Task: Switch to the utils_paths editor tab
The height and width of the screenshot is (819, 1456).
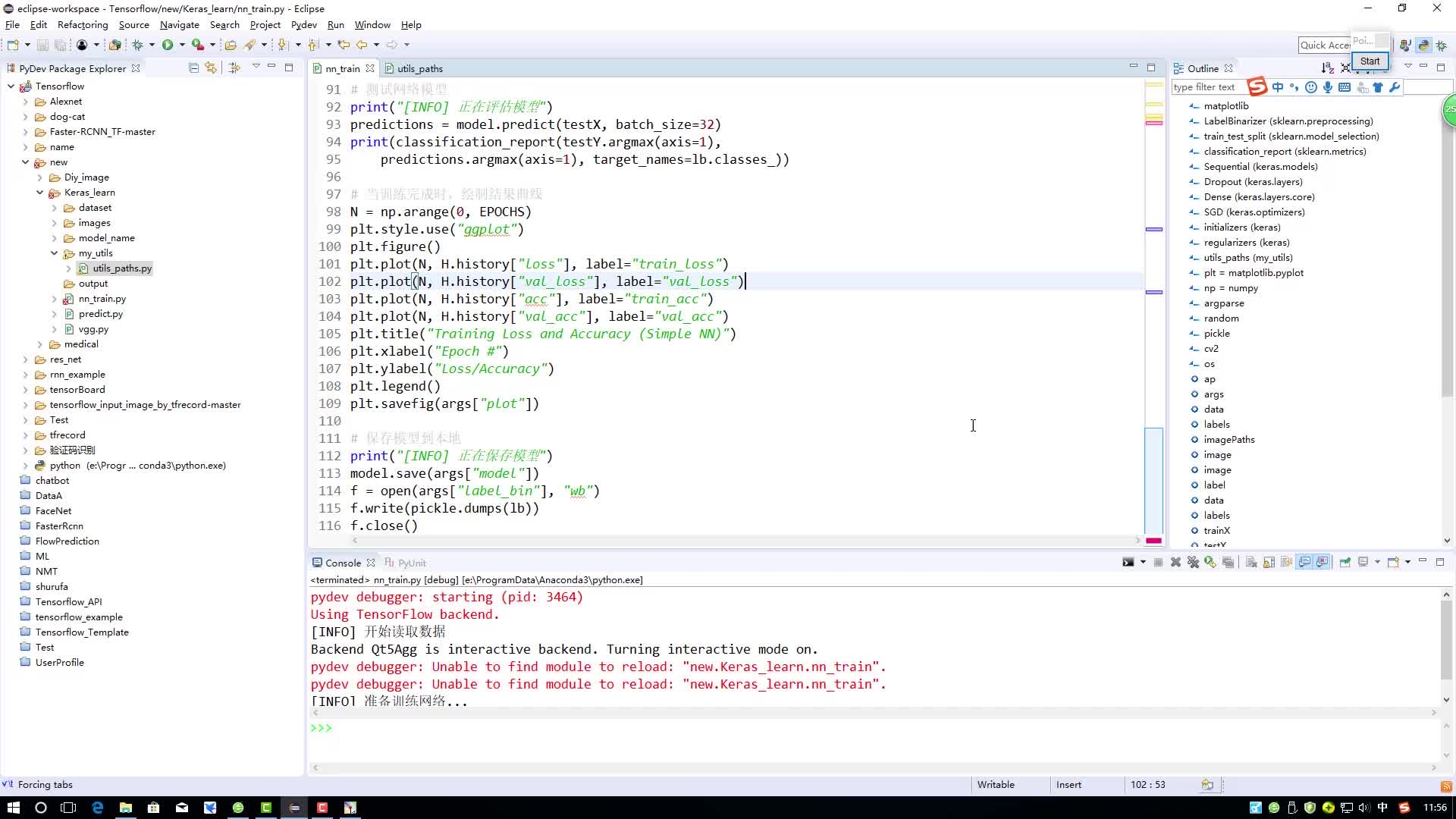Action: (414, 68)
